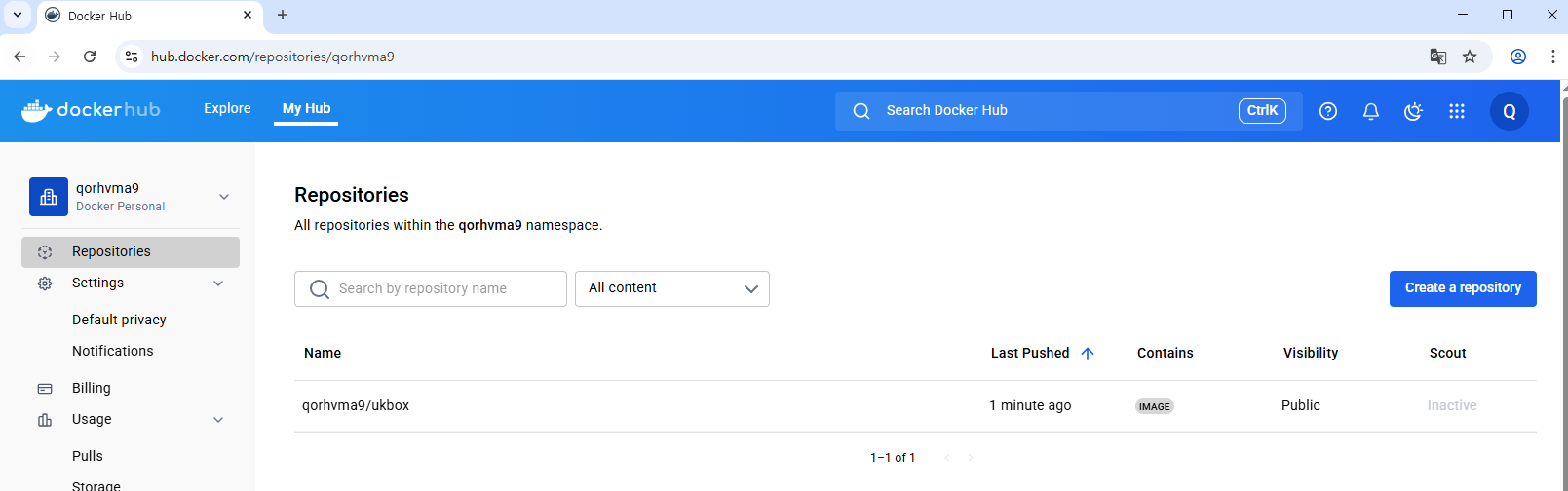The height and width of the screenshot is (491, 1568).
Task: Expand the qorhvma9 namespace switcher chevron
Action: (x=224, y=197)
